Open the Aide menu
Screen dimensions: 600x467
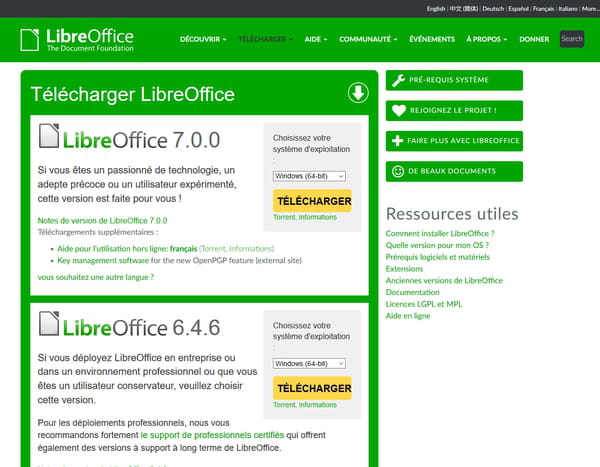[x=316, y=39]
